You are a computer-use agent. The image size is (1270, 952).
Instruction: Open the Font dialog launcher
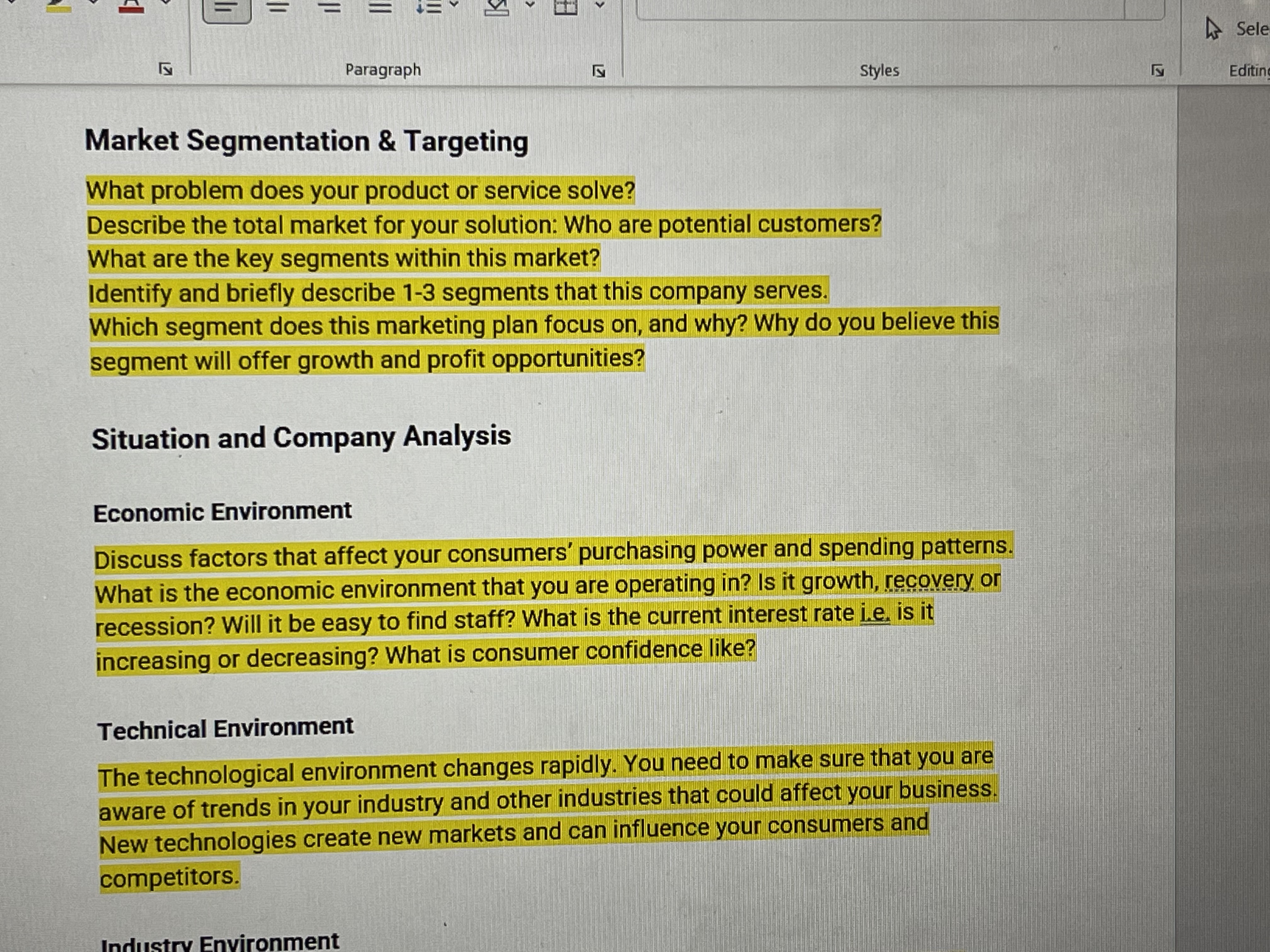[165, 70]
